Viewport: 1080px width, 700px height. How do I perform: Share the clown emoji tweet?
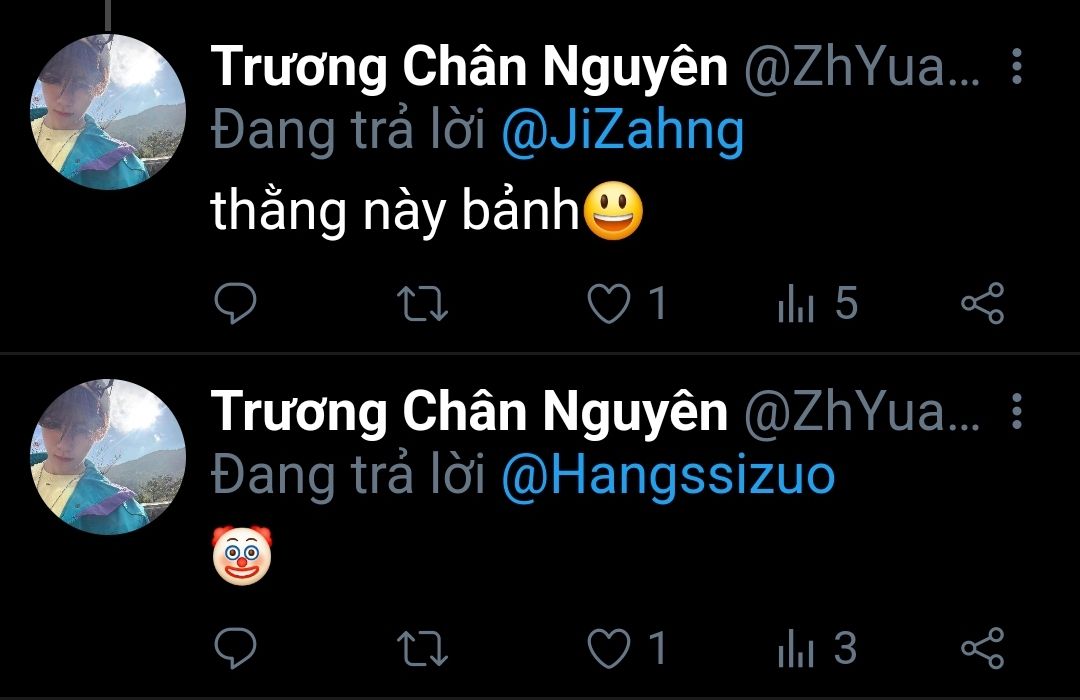983,648
